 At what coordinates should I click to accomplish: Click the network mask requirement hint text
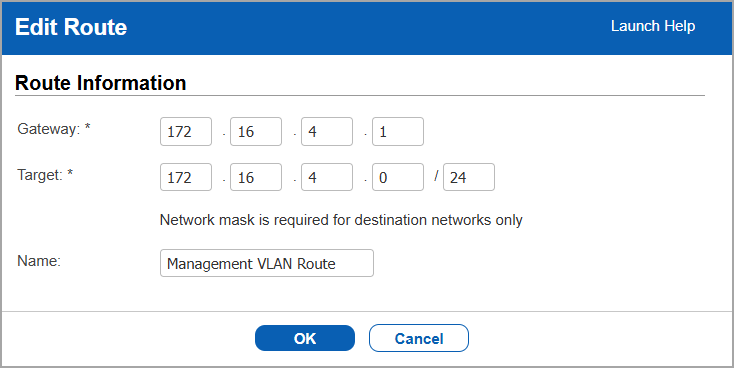tap(341, 220)
